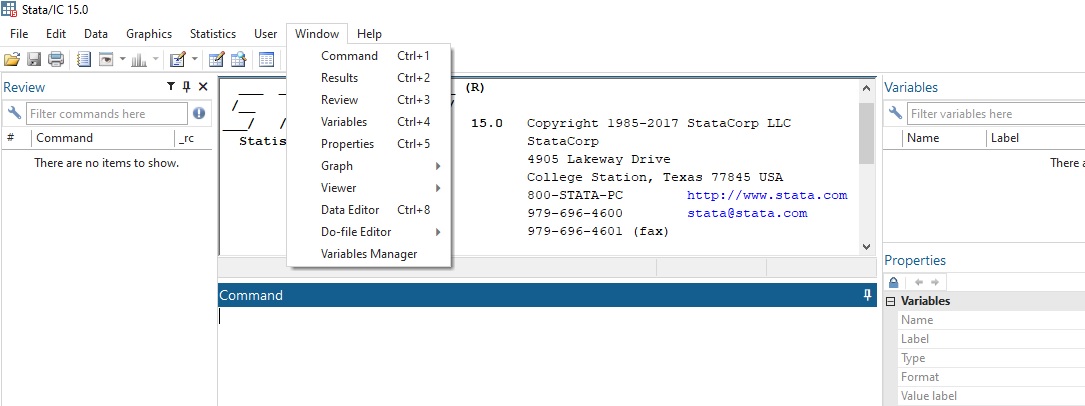Select Variables in the Window menu

369,122
